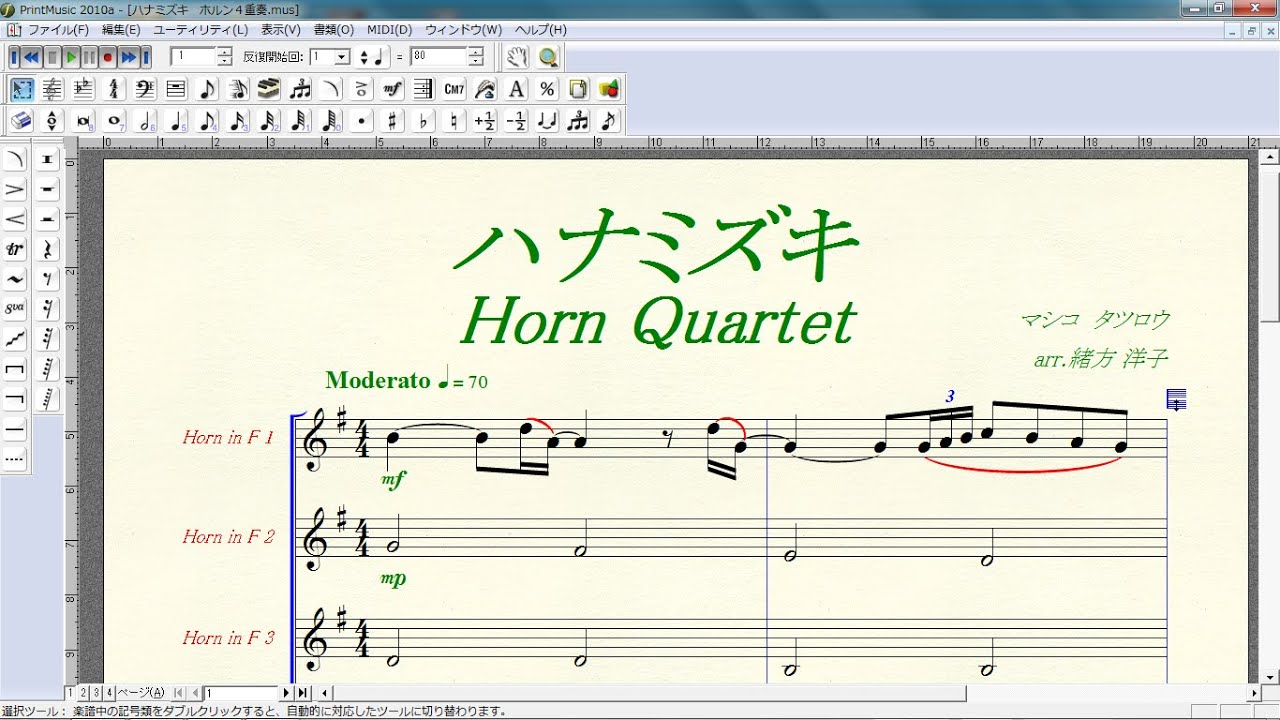Select the Time Signature tool
This screenshot has width=1280, height=720.
[114, 89]
